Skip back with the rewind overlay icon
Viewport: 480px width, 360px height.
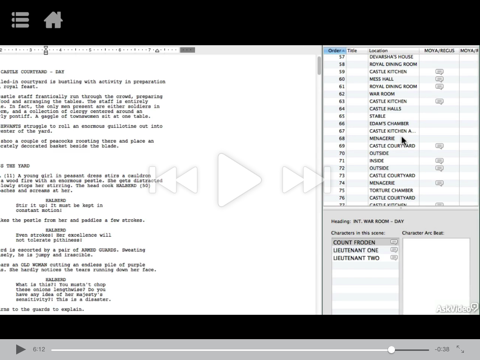pyautogui.click(x=173, y=180)
